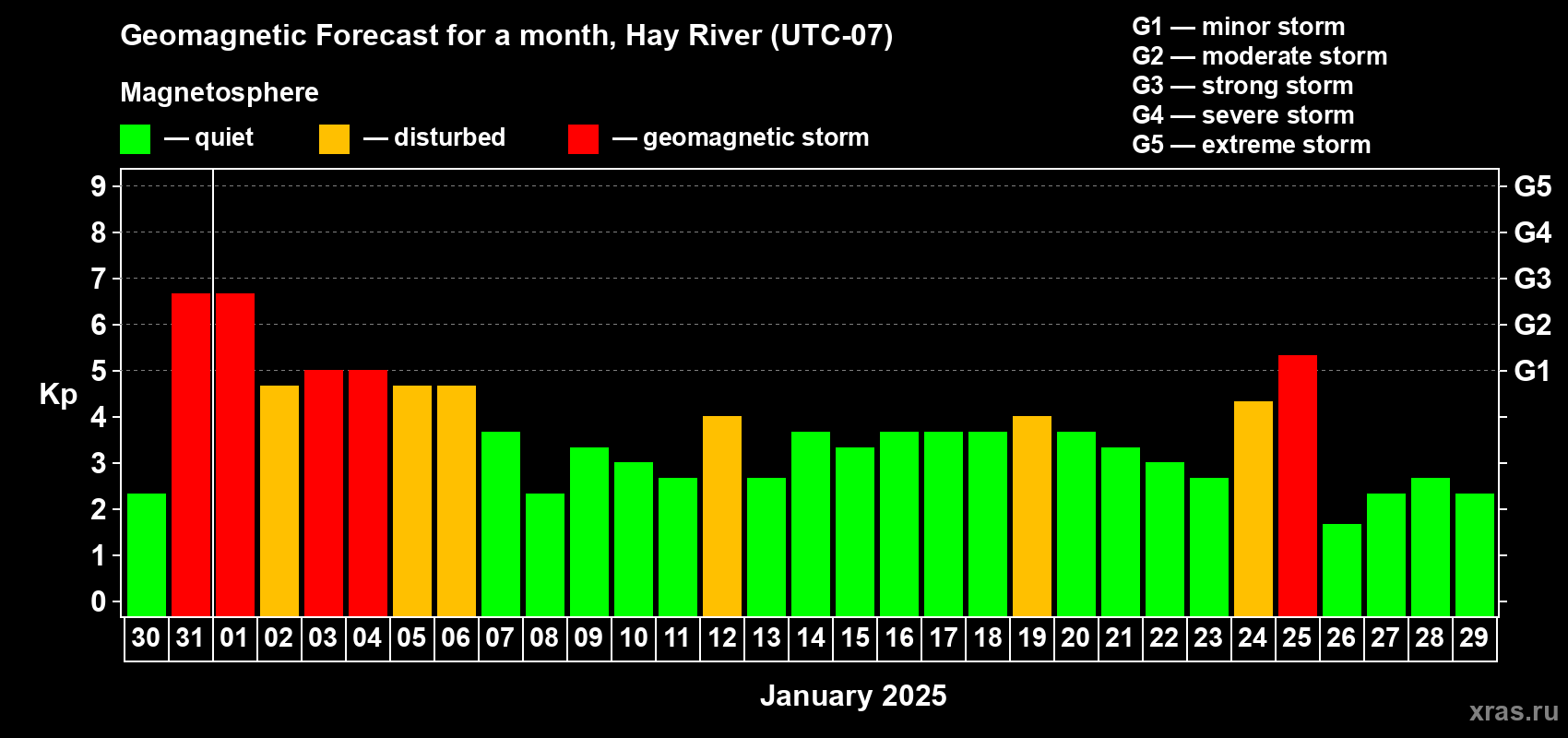Click the red bar for day 03
1568x738 pixels.
pos(324,494)
